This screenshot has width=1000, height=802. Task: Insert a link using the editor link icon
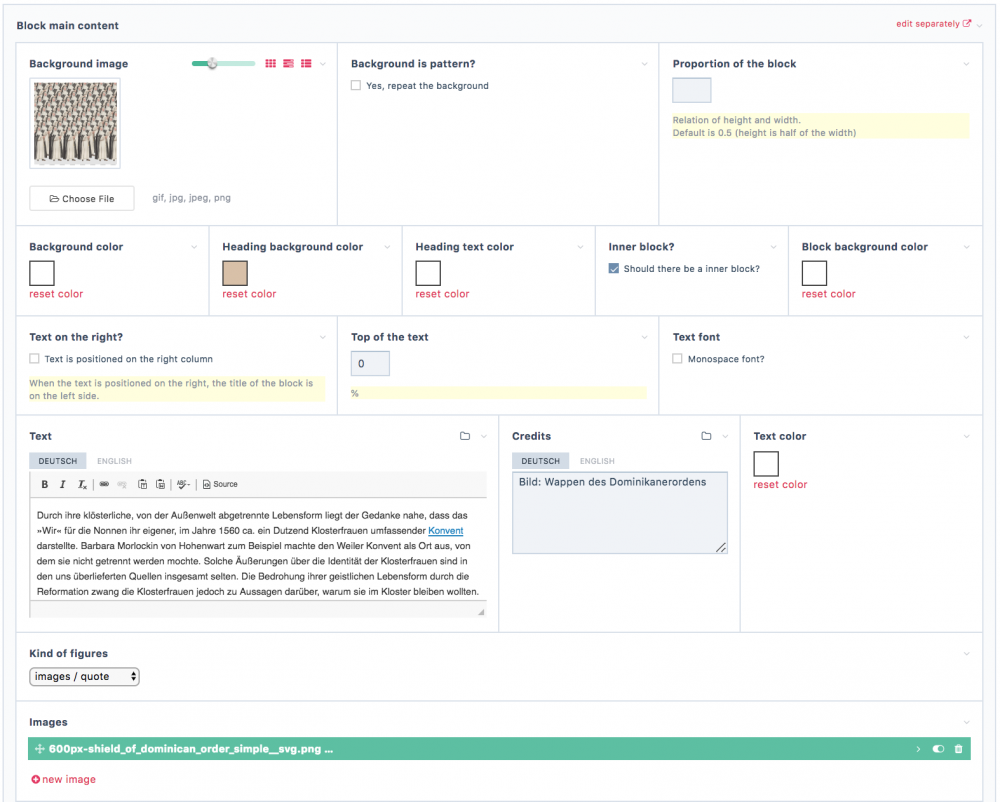[x=104, y=484]
